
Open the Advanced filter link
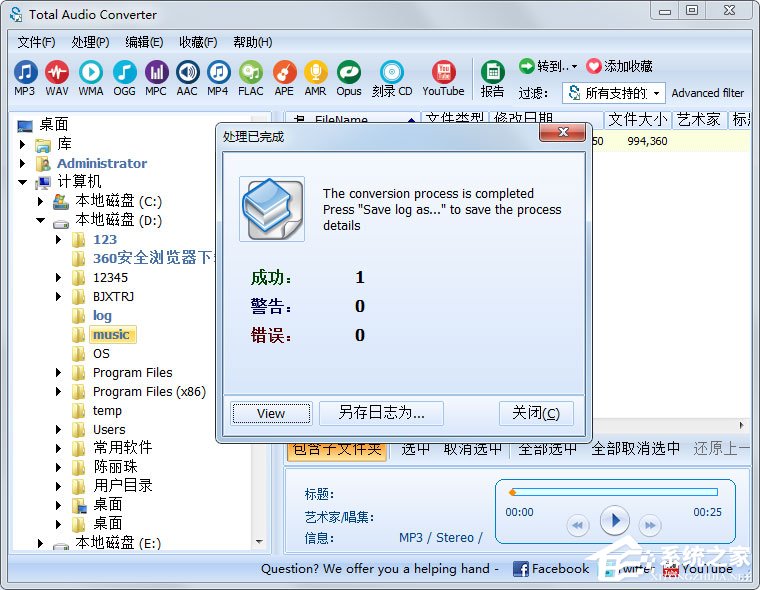tap(707, 93)
